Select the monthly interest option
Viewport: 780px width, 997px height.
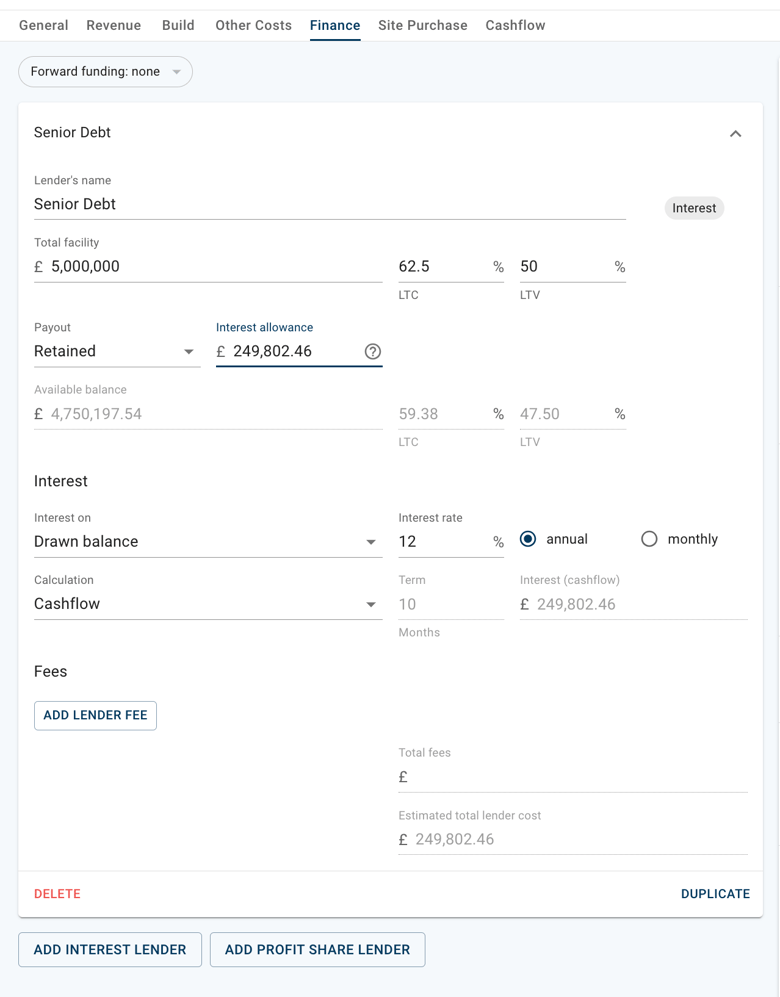point(649,539)
